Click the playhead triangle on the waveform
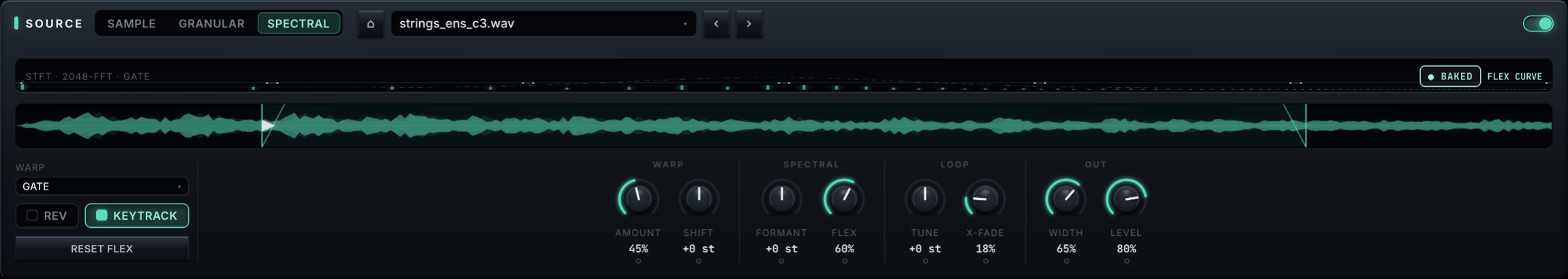The height and width of the screenshot is (279, 1568). coord(269,126)
